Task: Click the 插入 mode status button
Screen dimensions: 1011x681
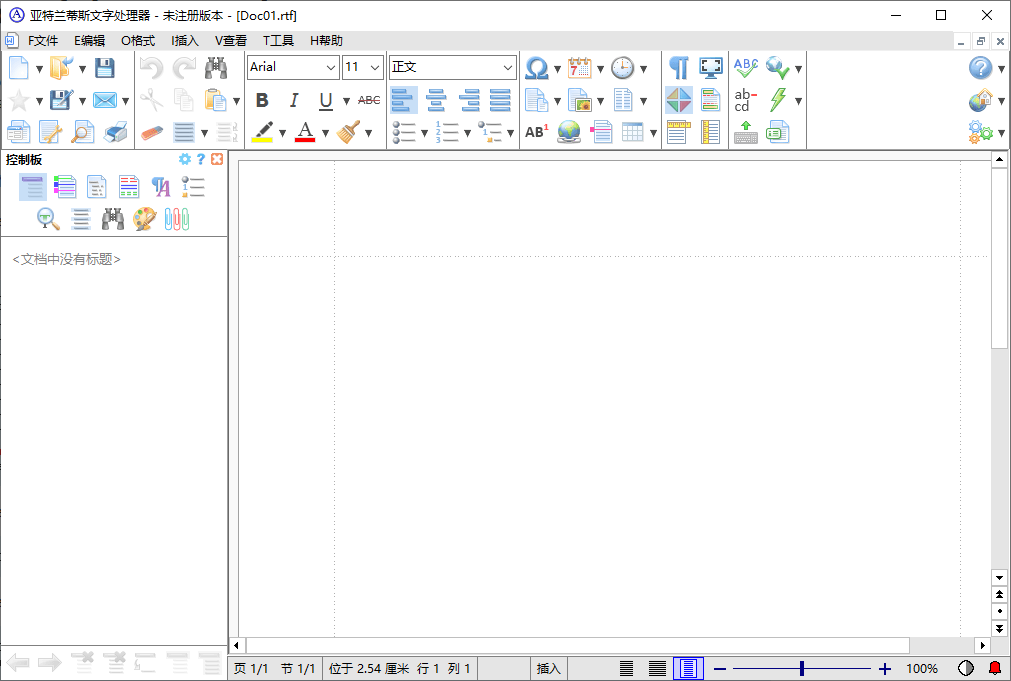Action: click(x=549, y=669)
